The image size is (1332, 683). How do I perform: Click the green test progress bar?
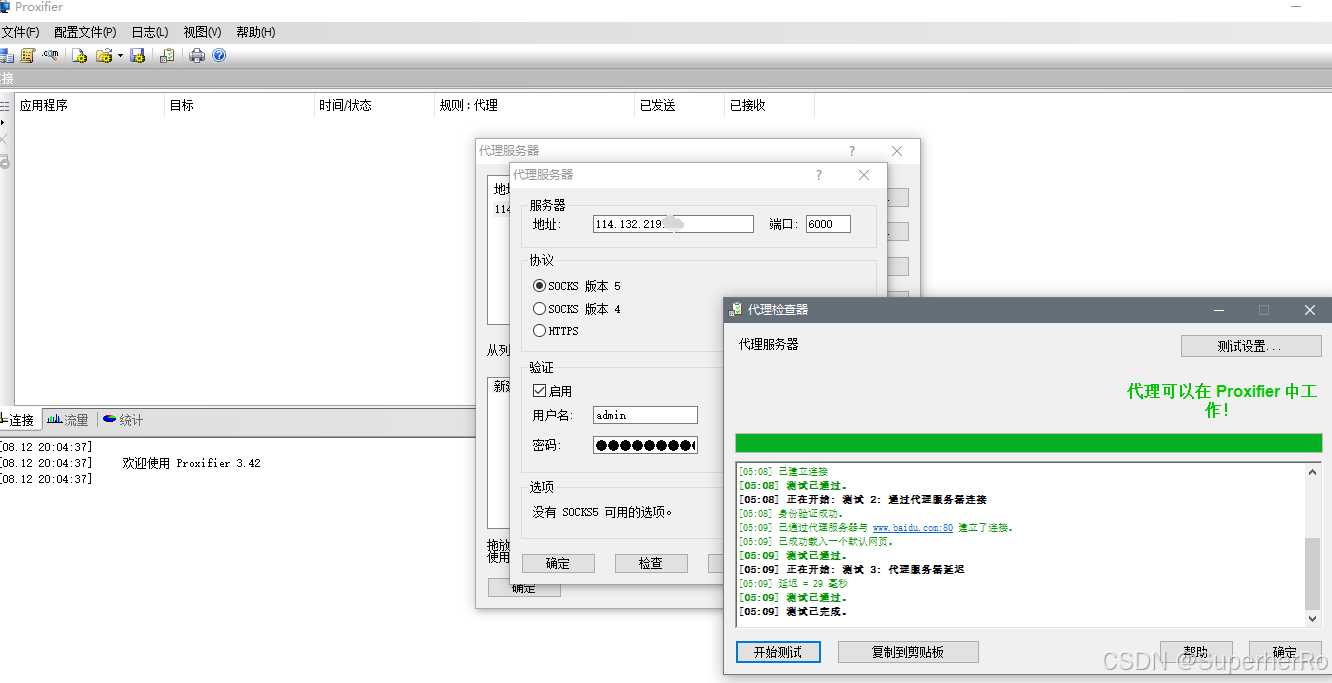coord(1028,443)
